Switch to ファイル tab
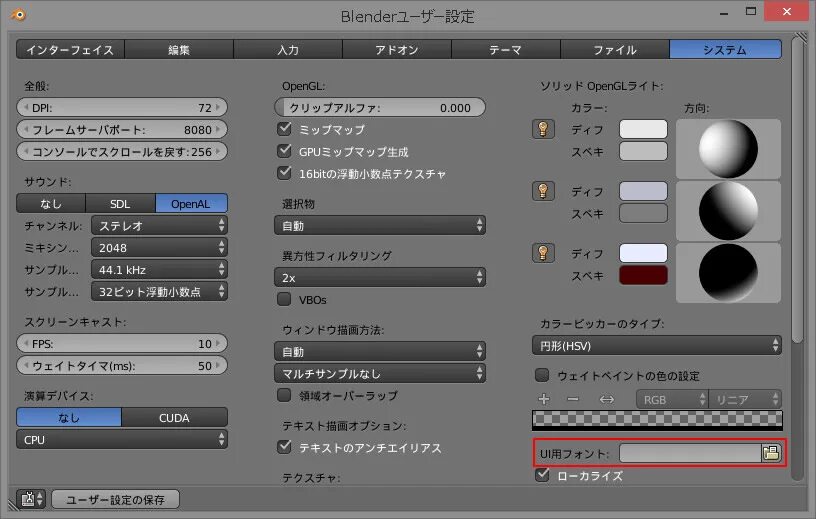816x519 pixels. pos(615,49)
